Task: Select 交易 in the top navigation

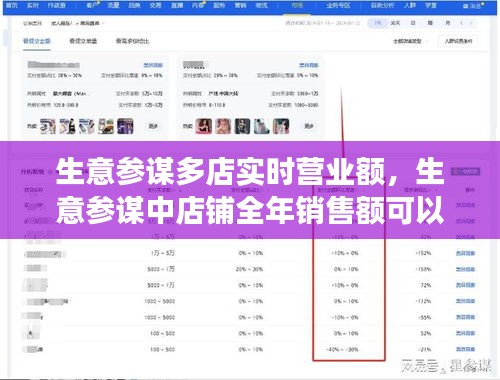Action: pyautogui.click(x=156, y=5)
